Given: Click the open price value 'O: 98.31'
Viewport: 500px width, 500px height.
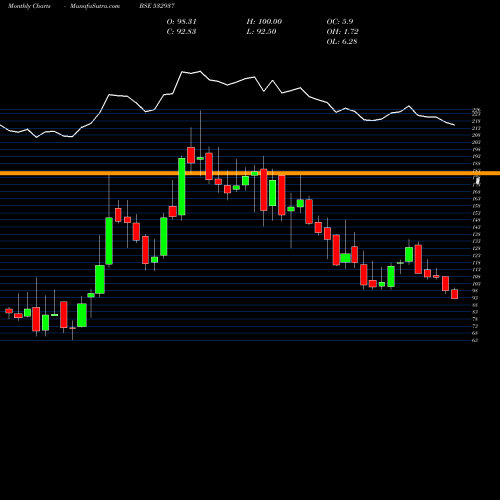Looking at the screenshot, I should [x=182, y=22].
